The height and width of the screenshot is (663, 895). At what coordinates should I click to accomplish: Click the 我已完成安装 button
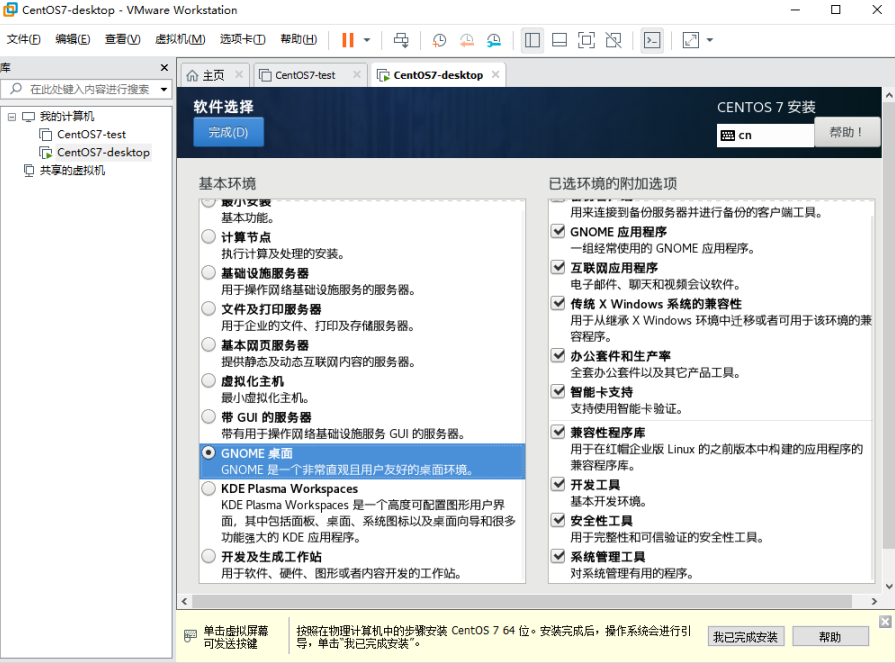tap(745, 637)
